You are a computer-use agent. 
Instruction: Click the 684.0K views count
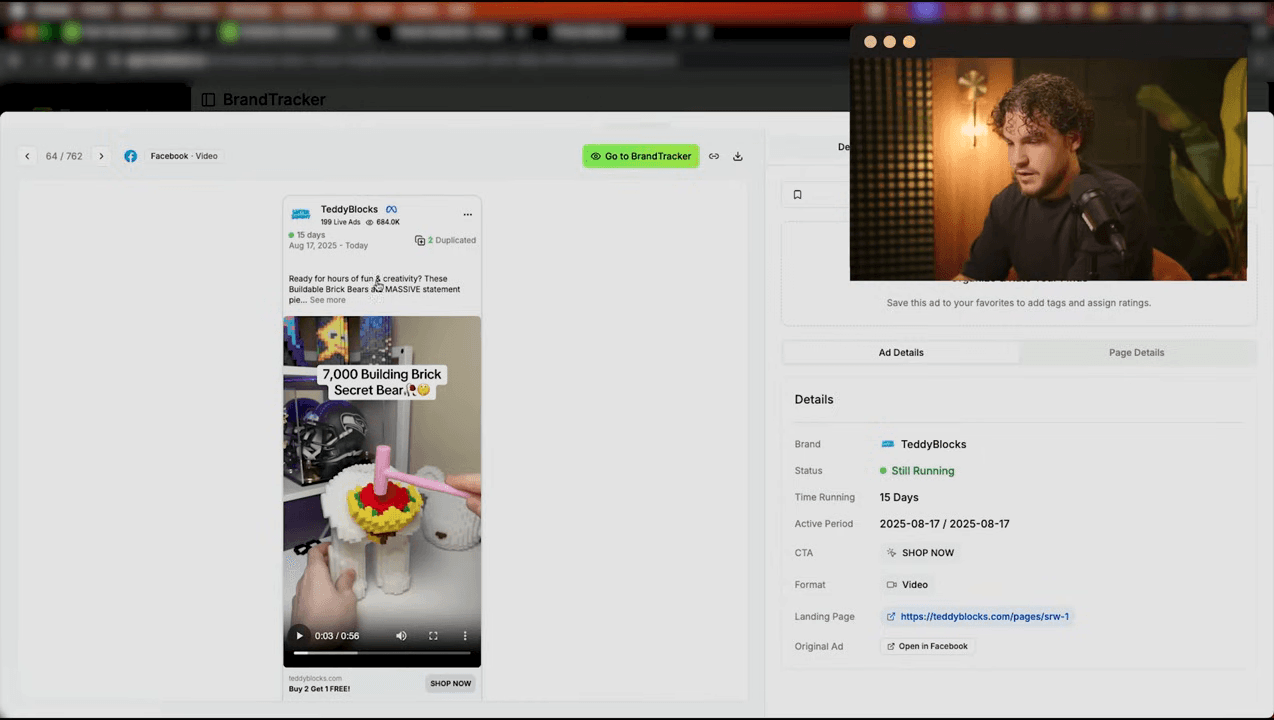click(388, 222)
